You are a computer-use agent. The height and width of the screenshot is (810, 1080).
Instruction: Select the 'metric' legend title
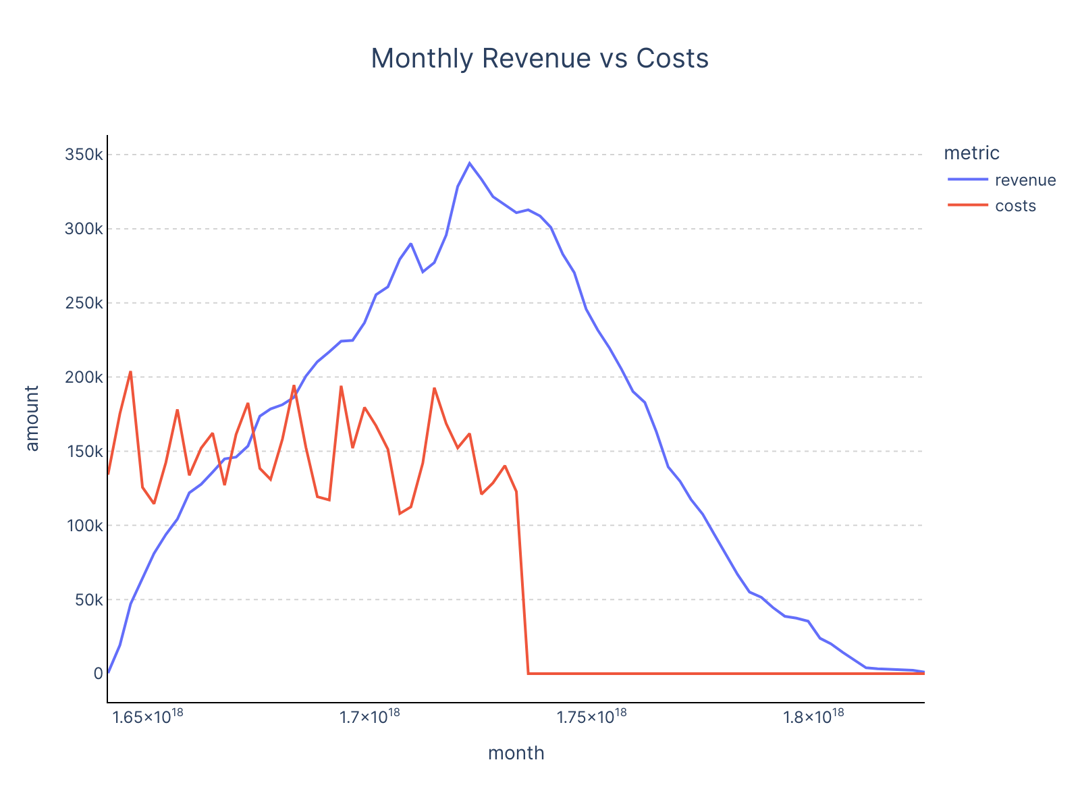(971, 153)
